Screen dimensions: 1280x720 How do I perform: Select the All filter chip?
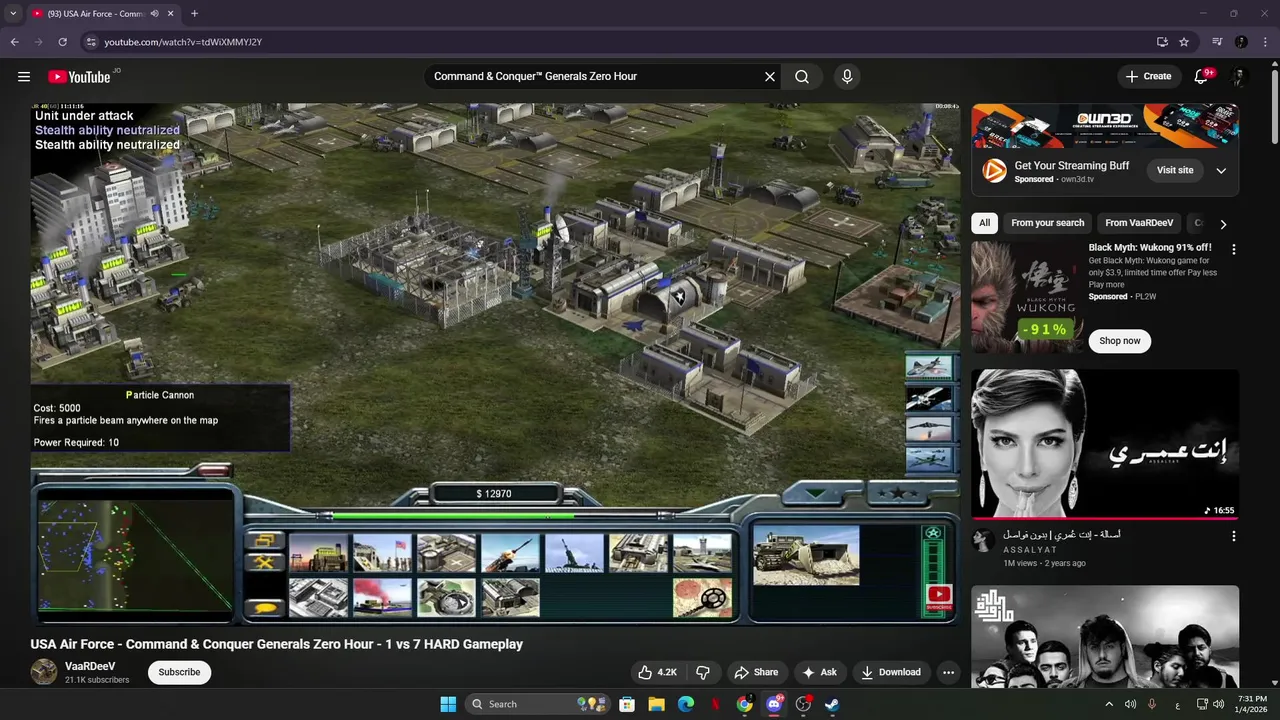coord(985,223)
